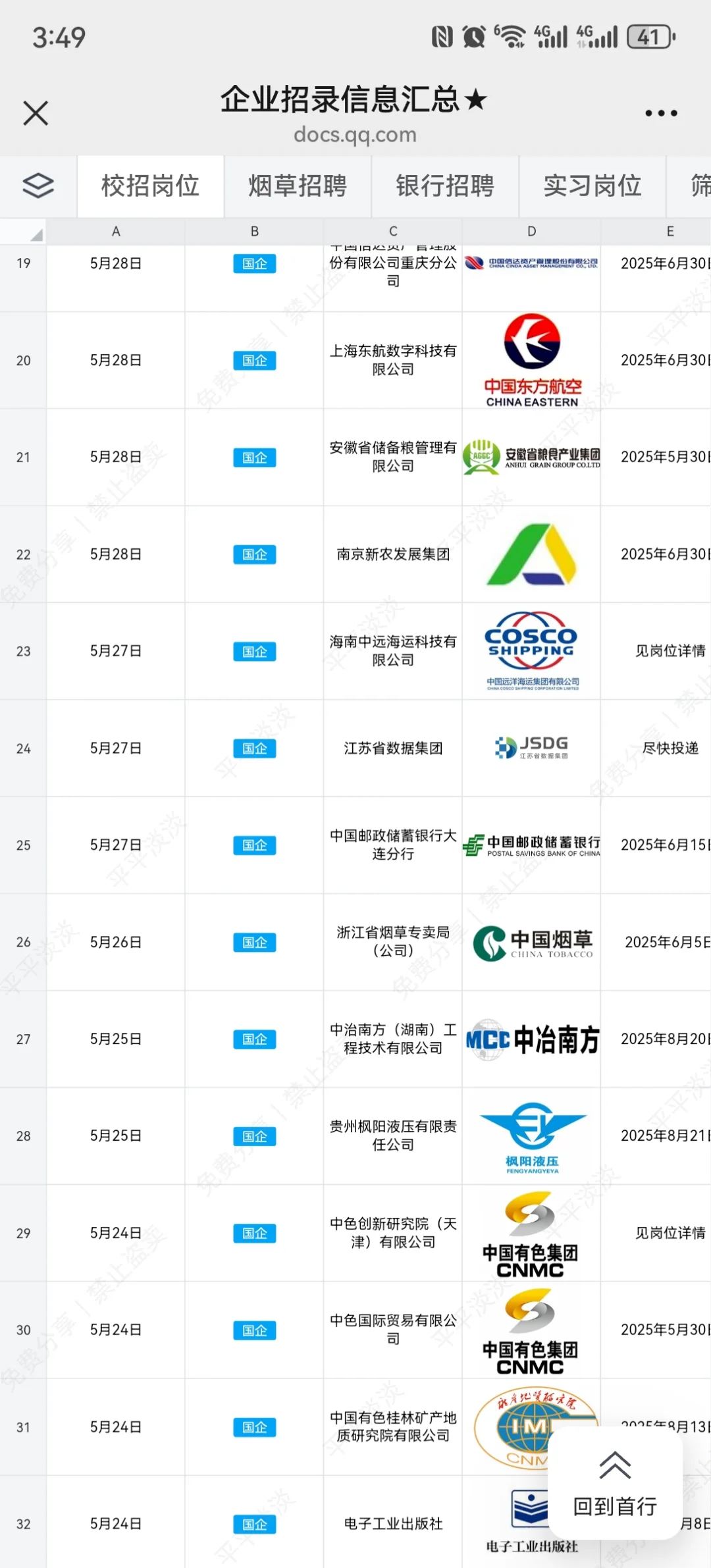This screenshot has width=711, height=1568.
Task: Select column B header
Action: point(255,232)
